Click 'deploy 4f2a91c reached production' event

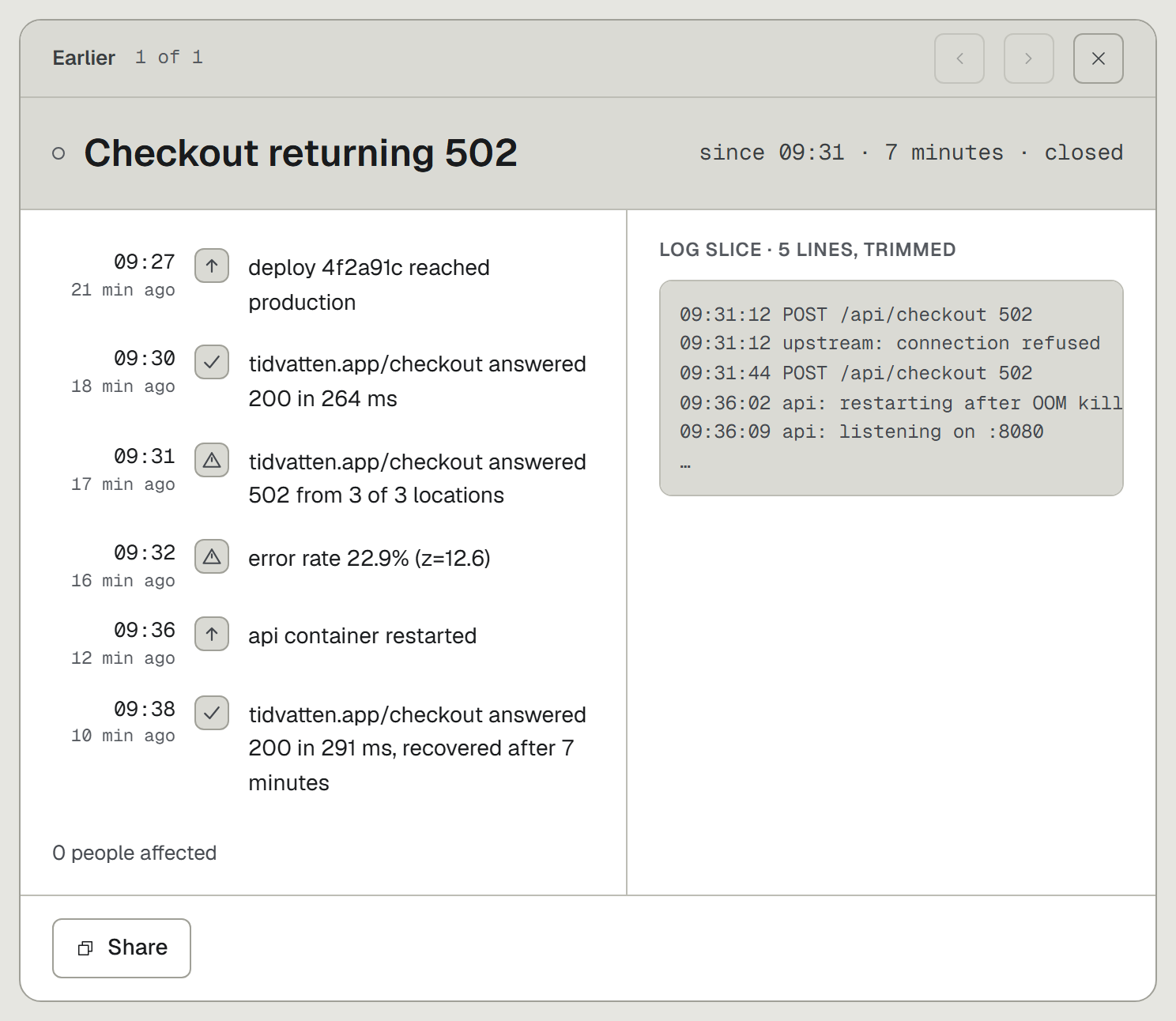click(369, 284)
